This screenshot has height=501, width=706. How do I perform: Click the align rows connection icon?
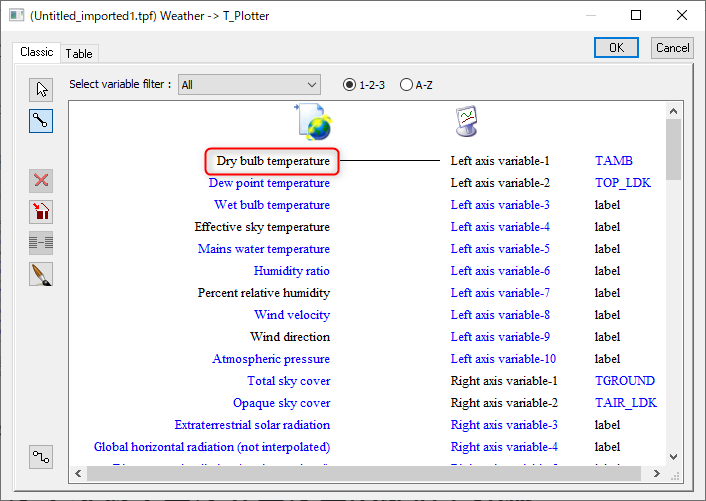41,242
